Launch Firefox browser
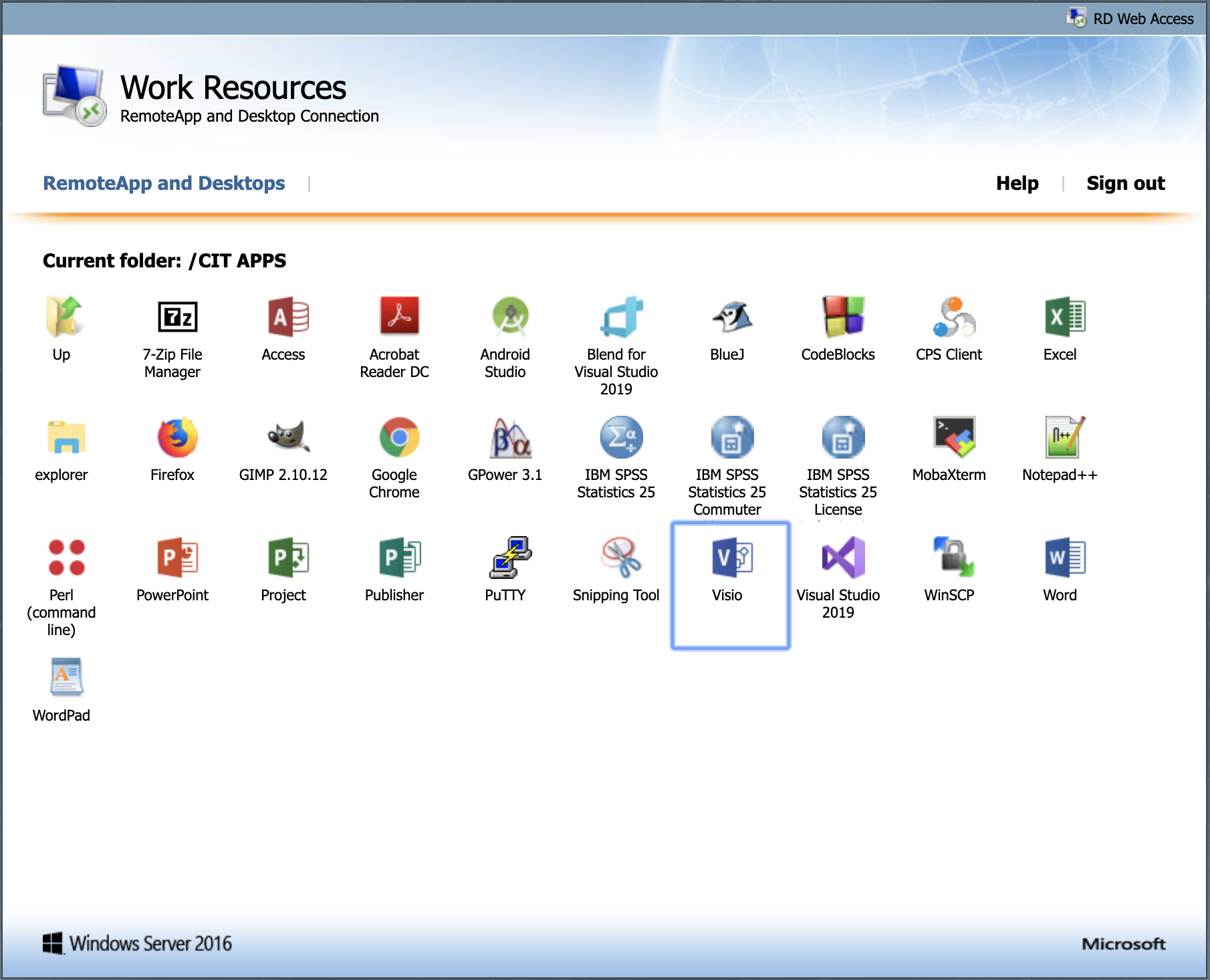1210x980 pixels. pos(172,449)
